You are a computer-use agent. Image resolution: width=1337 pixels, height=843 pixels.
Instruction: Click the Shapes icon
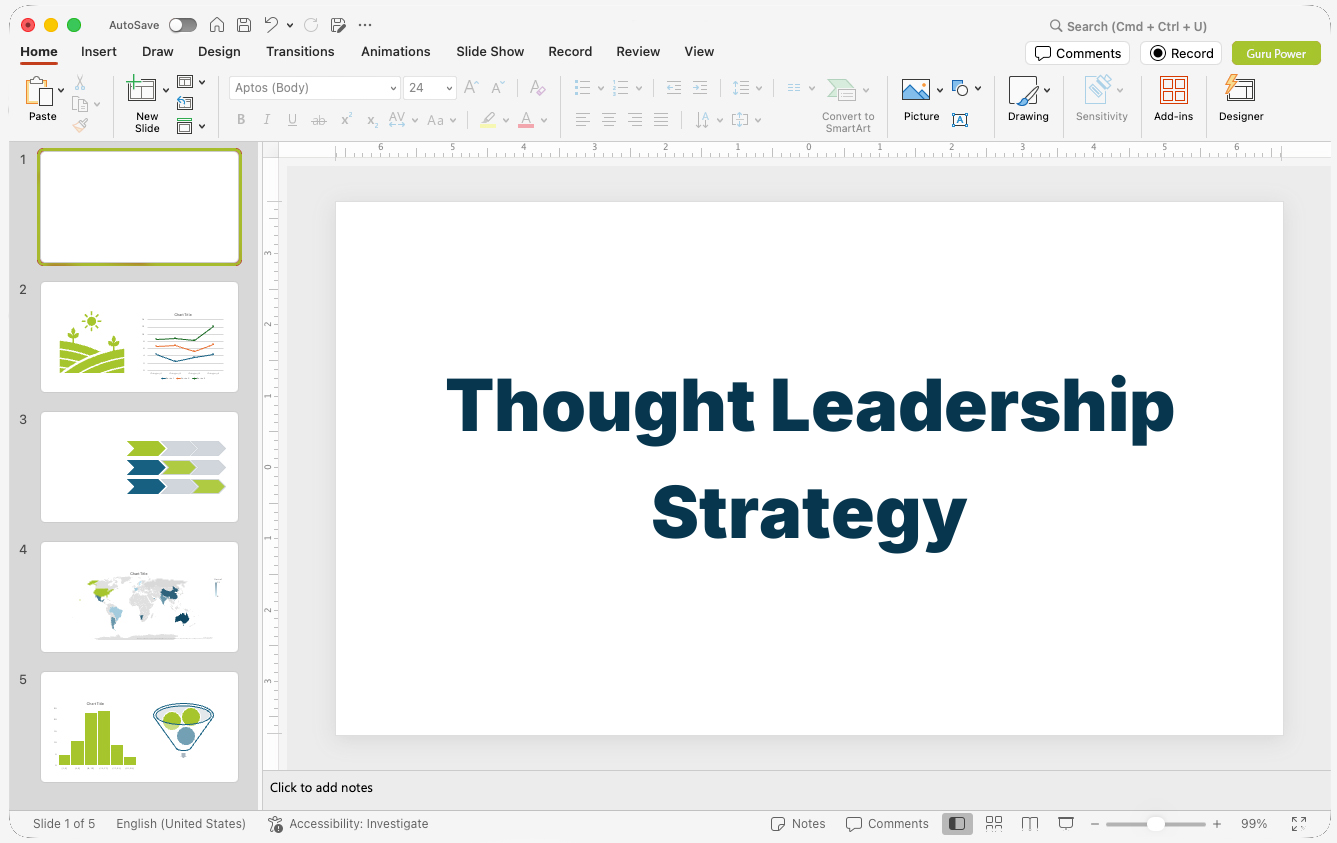tap(961, 88)
